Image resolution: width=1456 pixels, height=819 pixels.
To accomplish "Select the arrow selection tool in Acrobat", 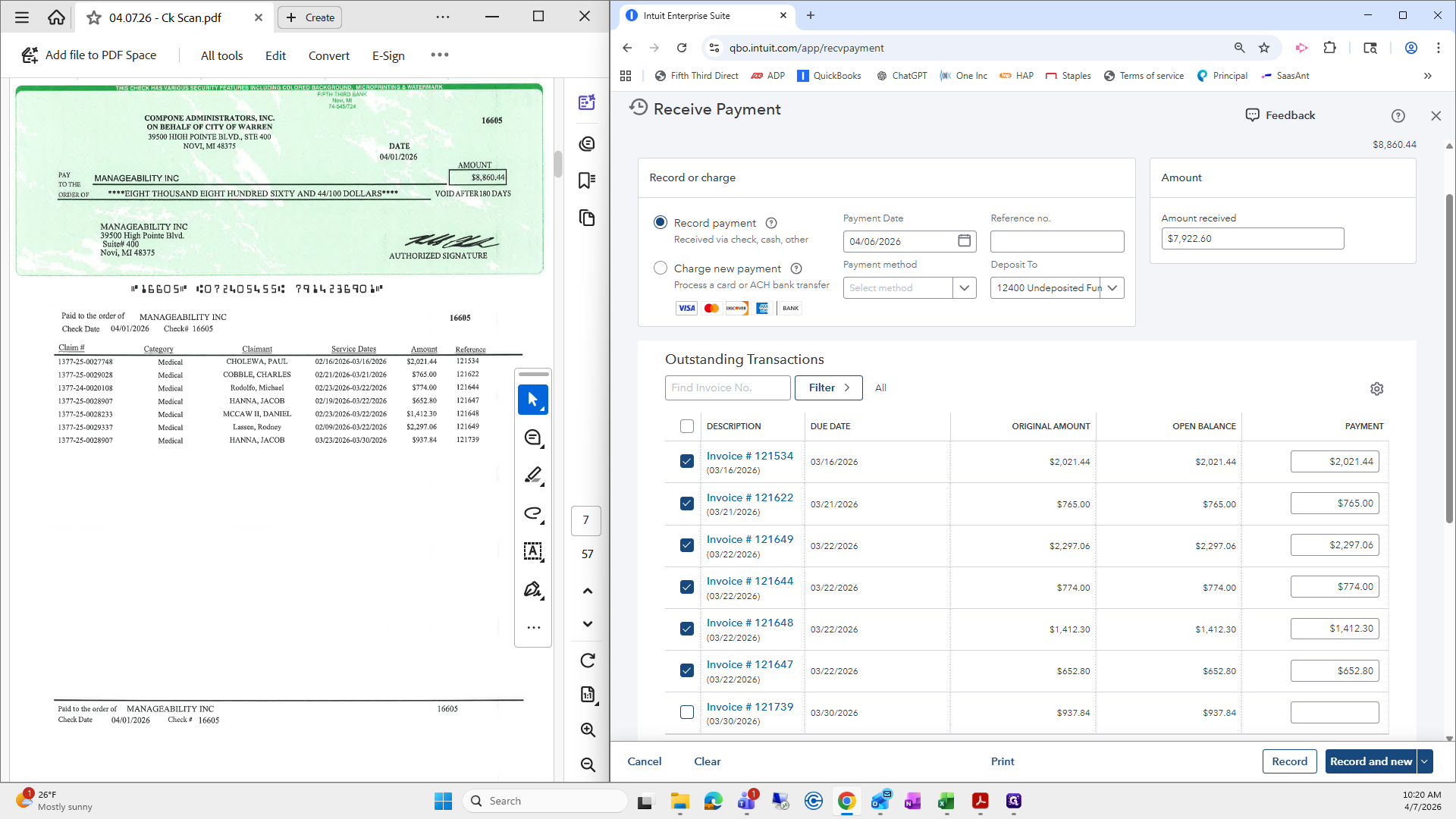I will [533, 400].
